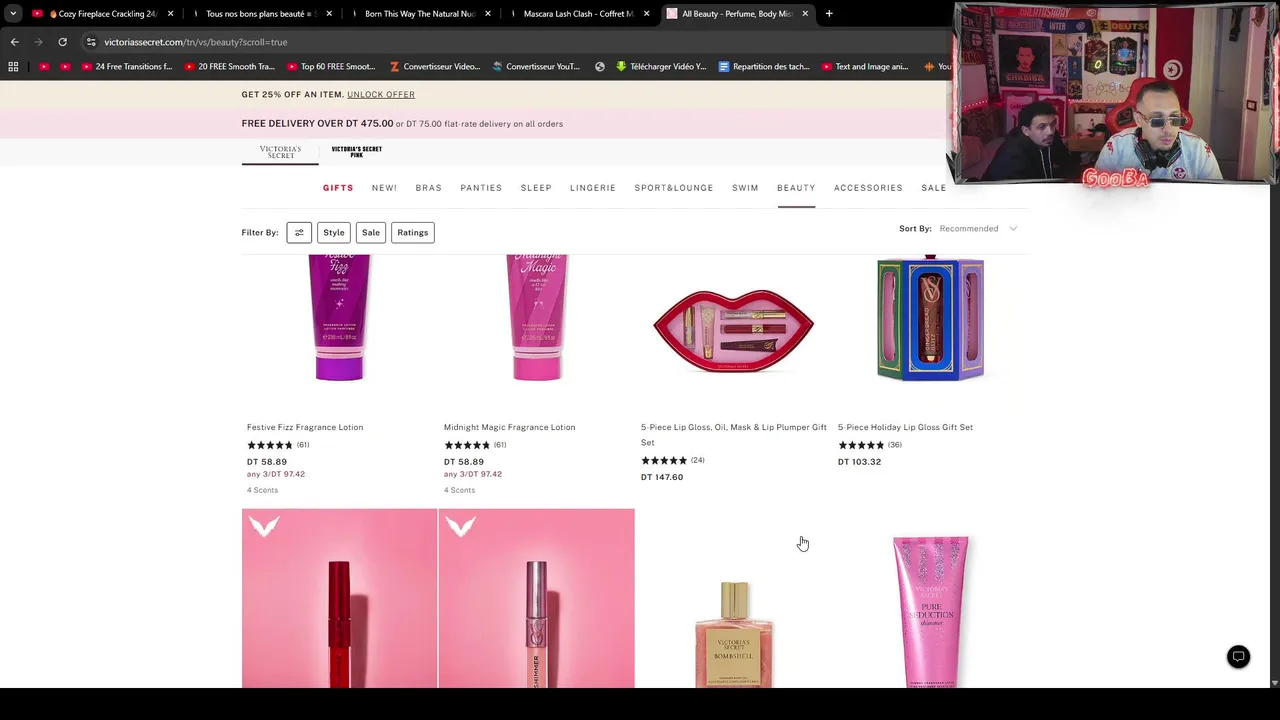This screenshot has width=1280, height=720.
Task: Go back using the browser back arrow
Action: (14, 42)
